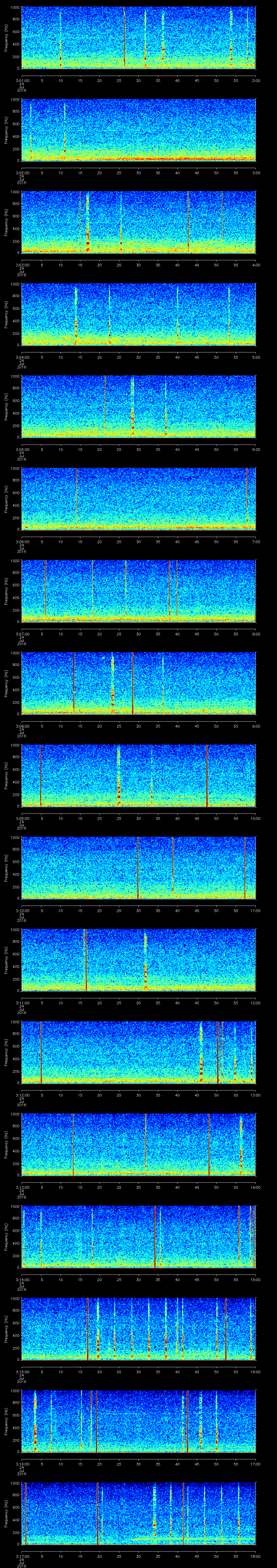The image size is (277, 1568).
Task: Select the spectrogram panel starting at 3:12:00
Action: 138,1052
